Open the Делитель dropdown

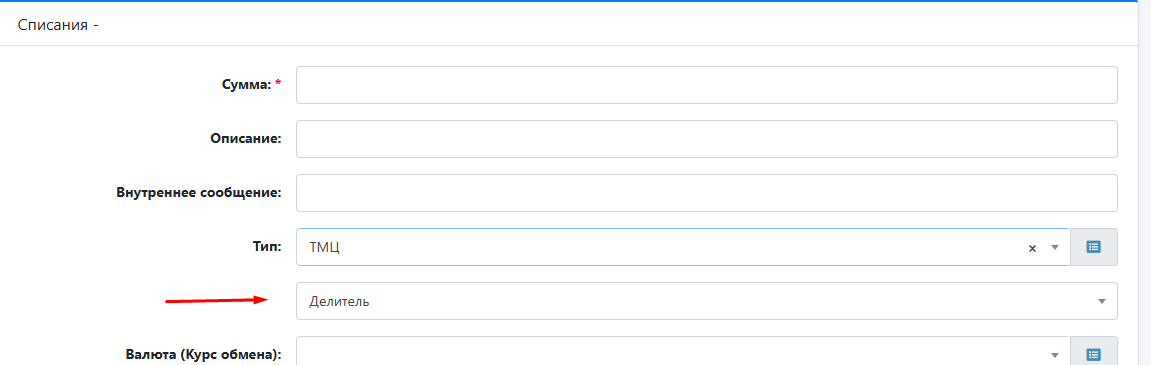click(x=706, y=301)
